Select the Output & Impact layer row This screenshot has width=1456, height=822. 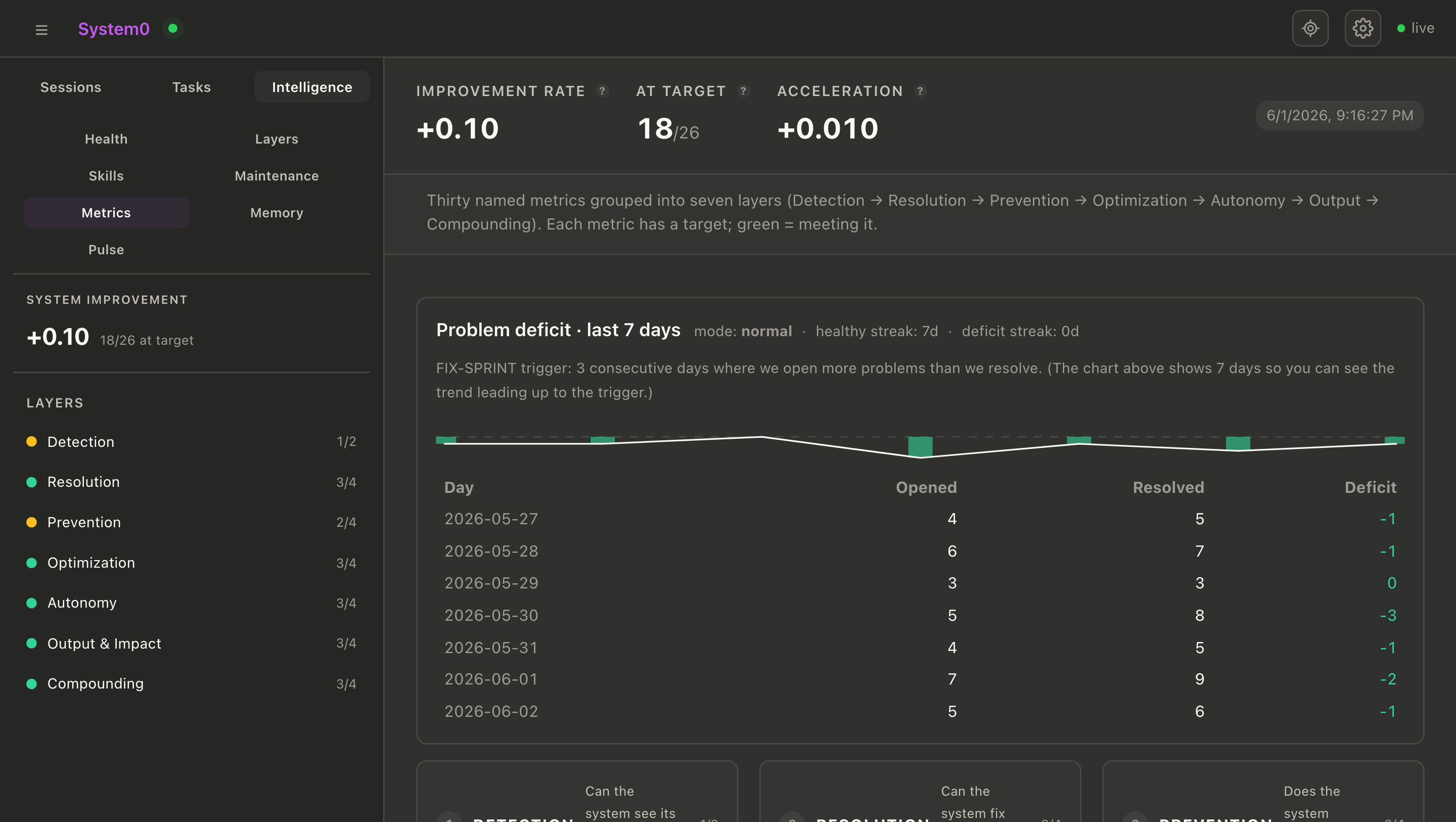coord(192,644)
